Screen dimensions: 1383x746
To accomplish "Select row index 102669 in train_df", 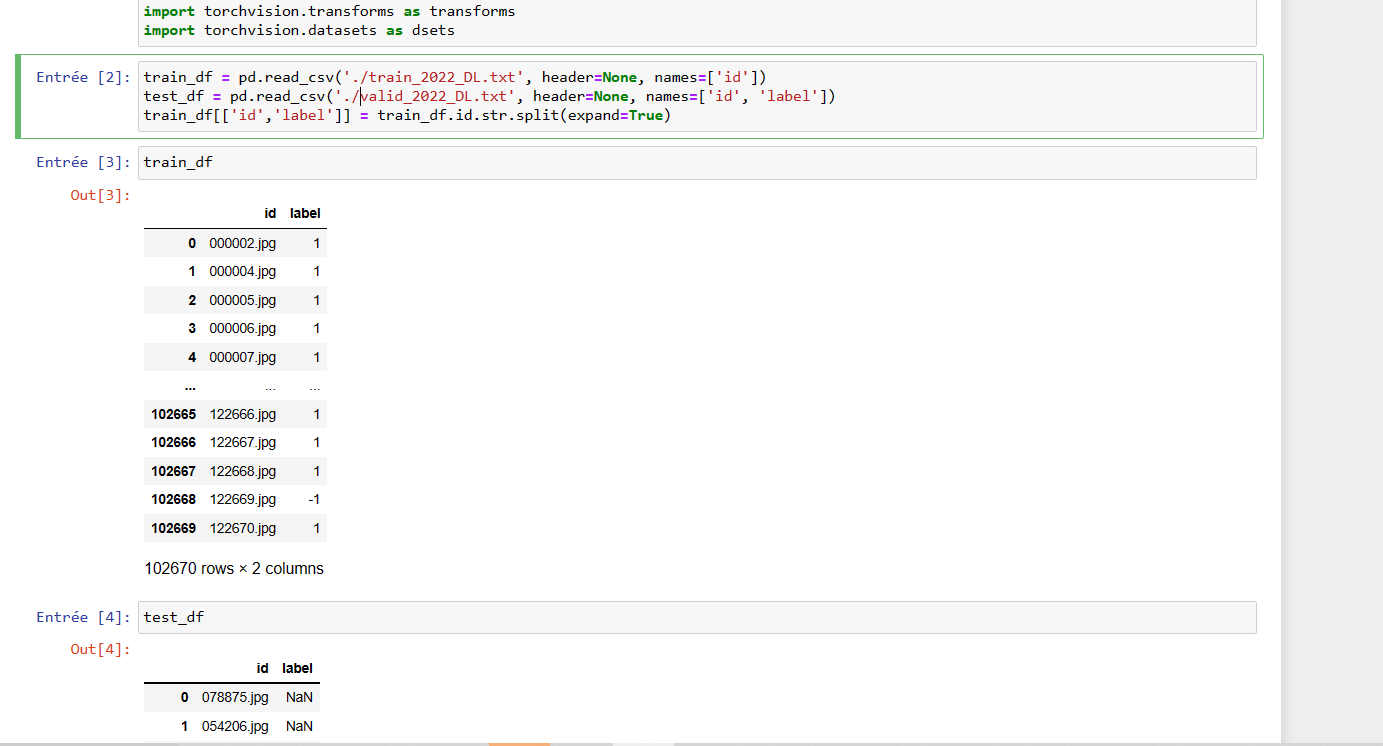I will point(174,528).
